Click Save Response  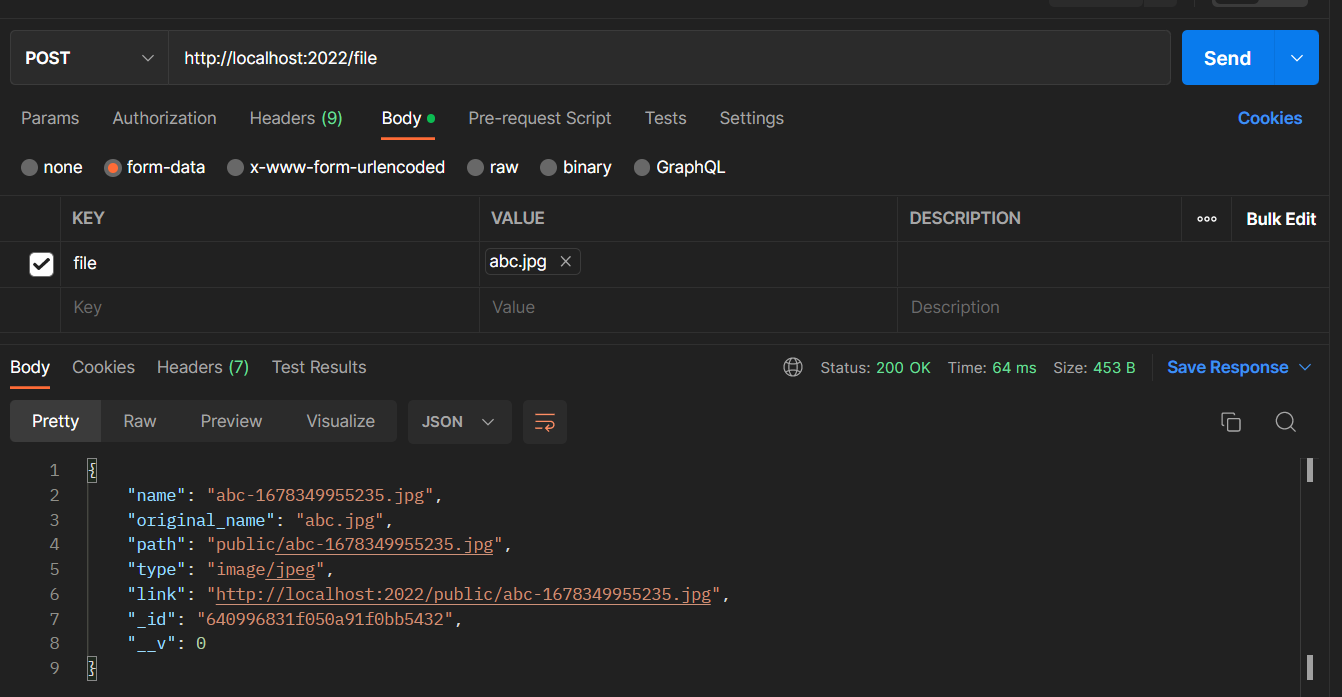(1228, 367)
